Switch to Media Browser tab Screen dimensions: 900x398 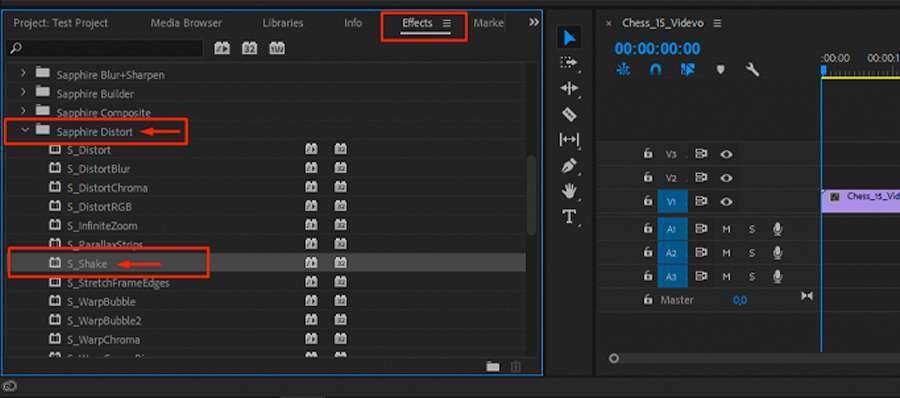[185, 23]
